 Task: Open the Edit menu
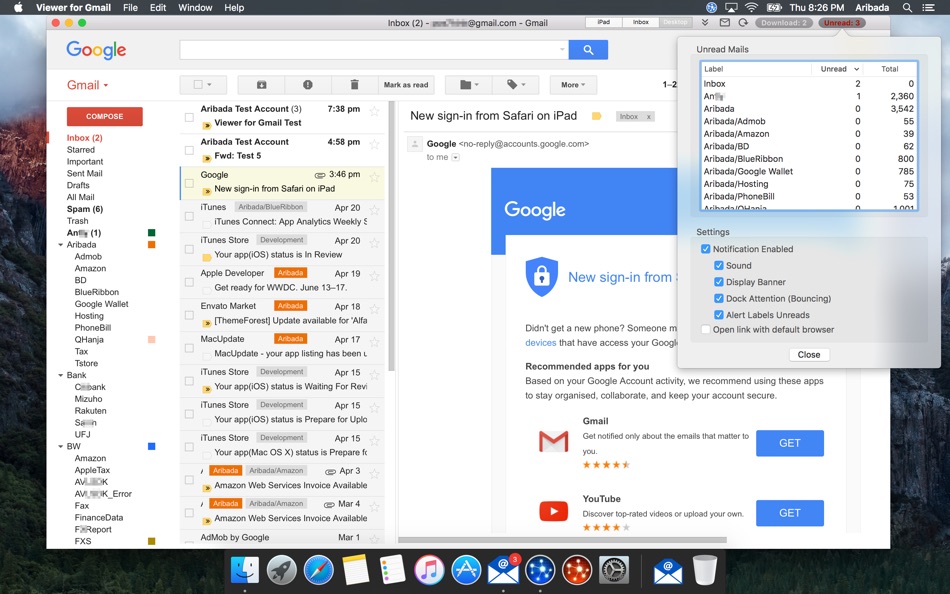(x=158, y=8)
